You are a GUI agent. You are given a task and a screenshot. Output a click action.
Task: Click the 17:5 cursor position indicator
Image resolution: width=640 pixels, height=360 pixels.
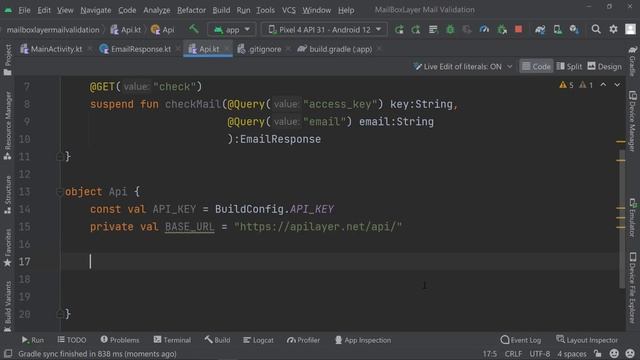point(489,353)
